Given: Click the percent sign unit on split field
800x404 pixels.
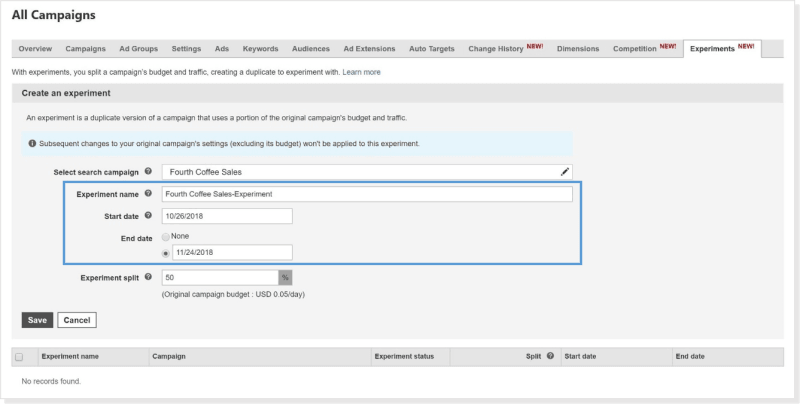Looking at the screenshot, I should pyautogui.click(x=285, y=277).
